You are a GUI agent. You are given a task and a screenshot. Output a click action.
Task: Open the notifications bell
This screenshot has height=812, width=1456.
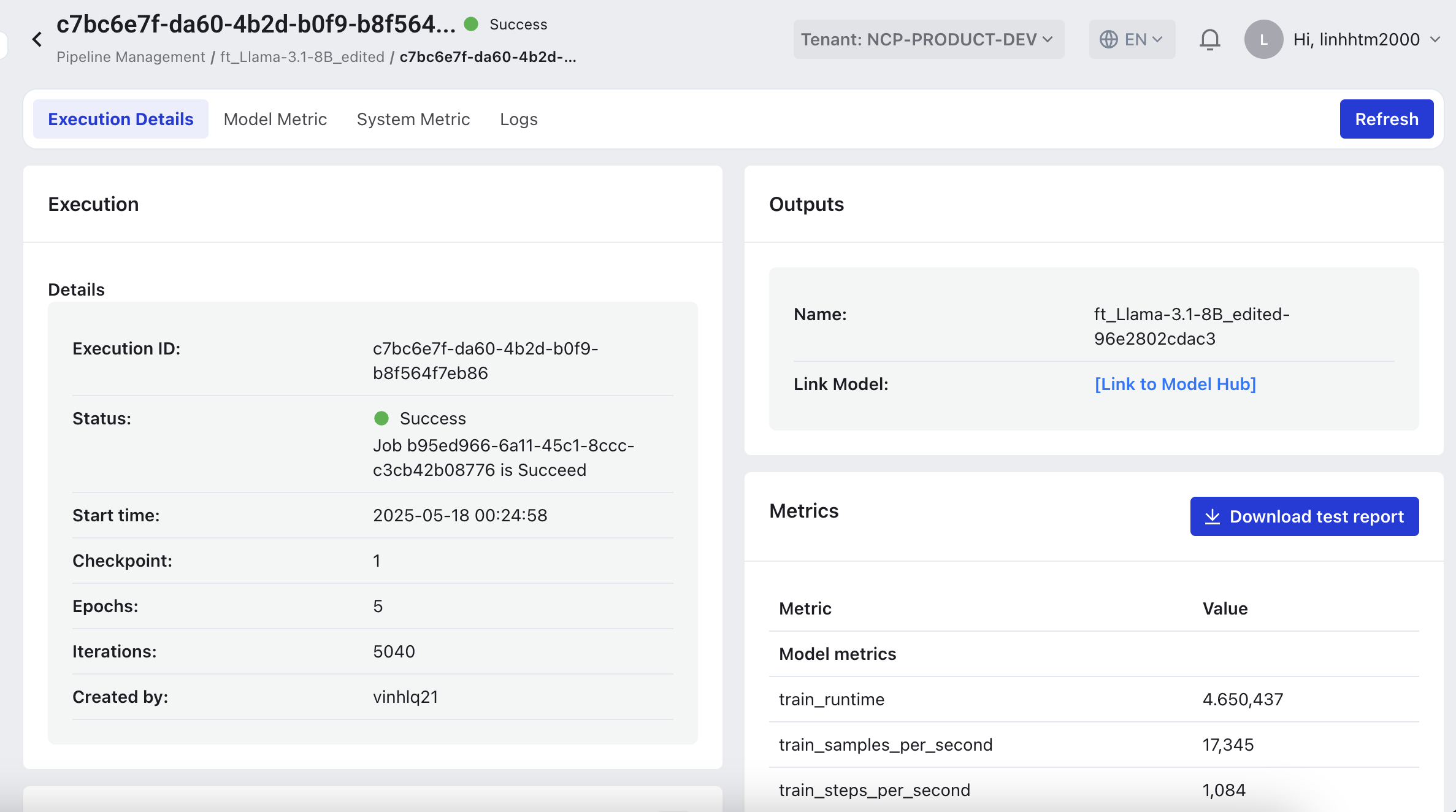(x=1209, y=40)
